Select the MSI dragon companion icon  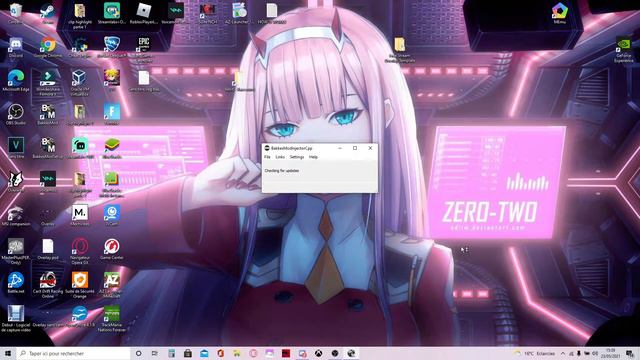(16, 216)
